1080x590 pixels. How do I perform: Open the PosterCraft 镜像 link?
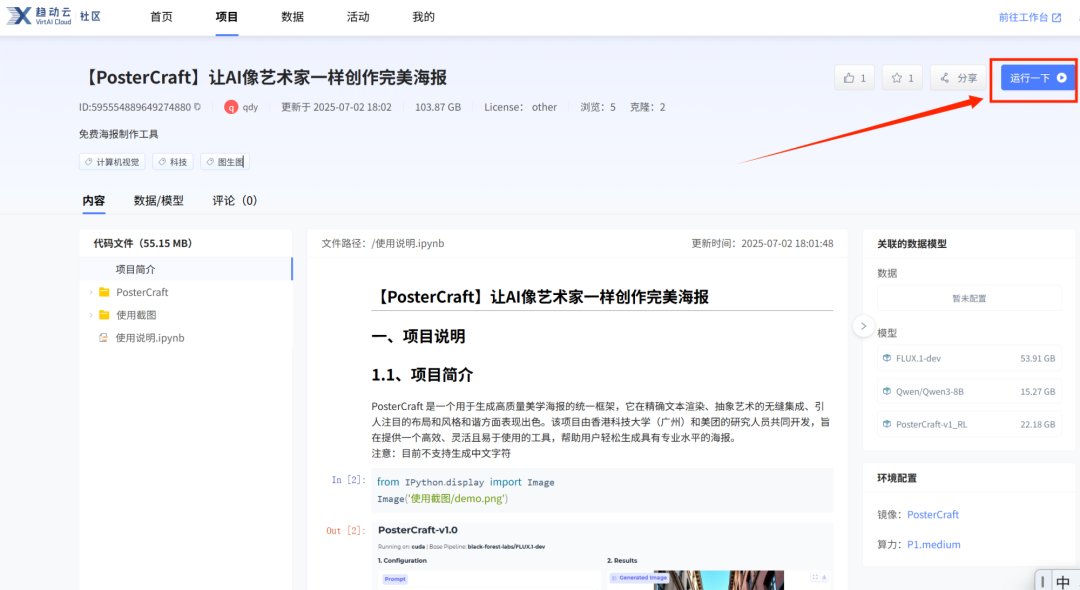pyautogui.click(x=933, y=514)
